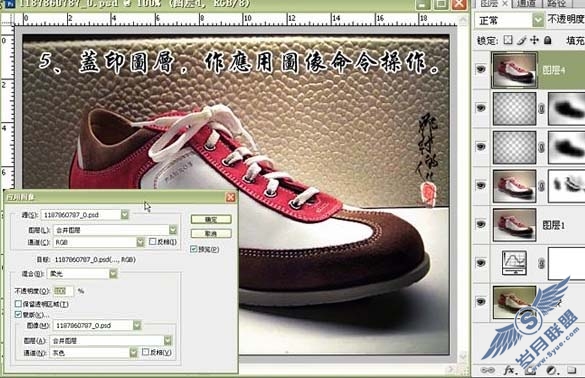Check the mask 反相(V) invert checkbox
585x378 pixels.
point(146,352)
